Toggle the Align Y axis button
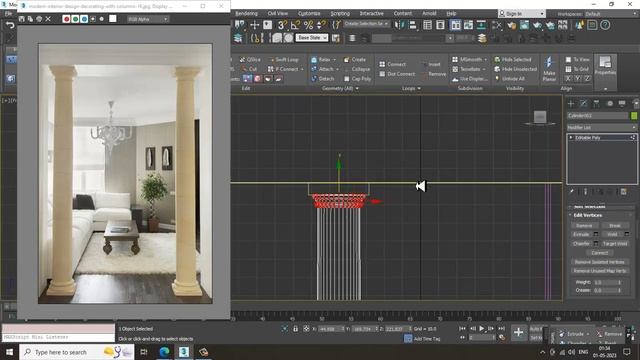 [578, 78]
